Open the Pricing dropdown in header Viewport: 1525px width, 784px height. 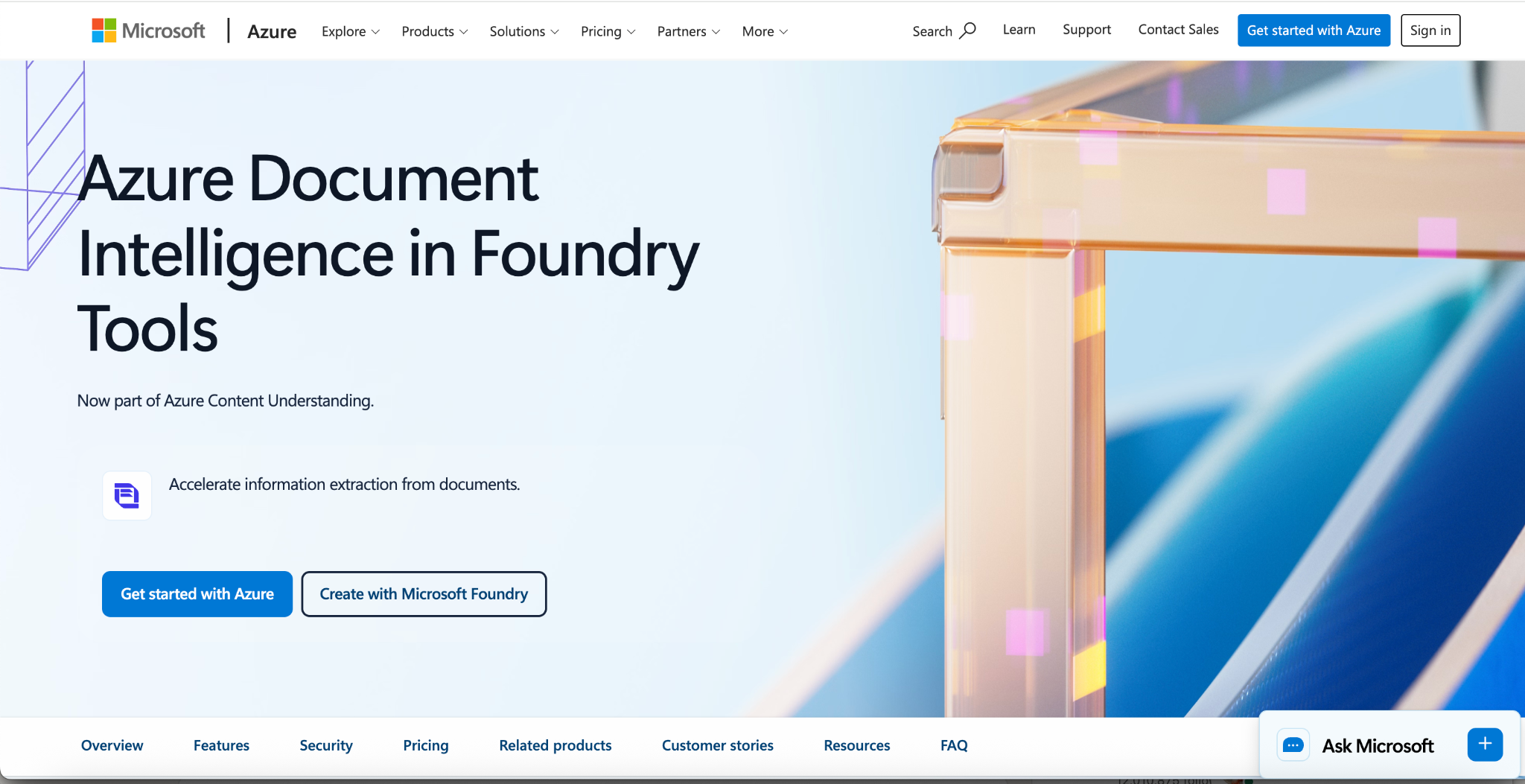(x=608, y=31)
